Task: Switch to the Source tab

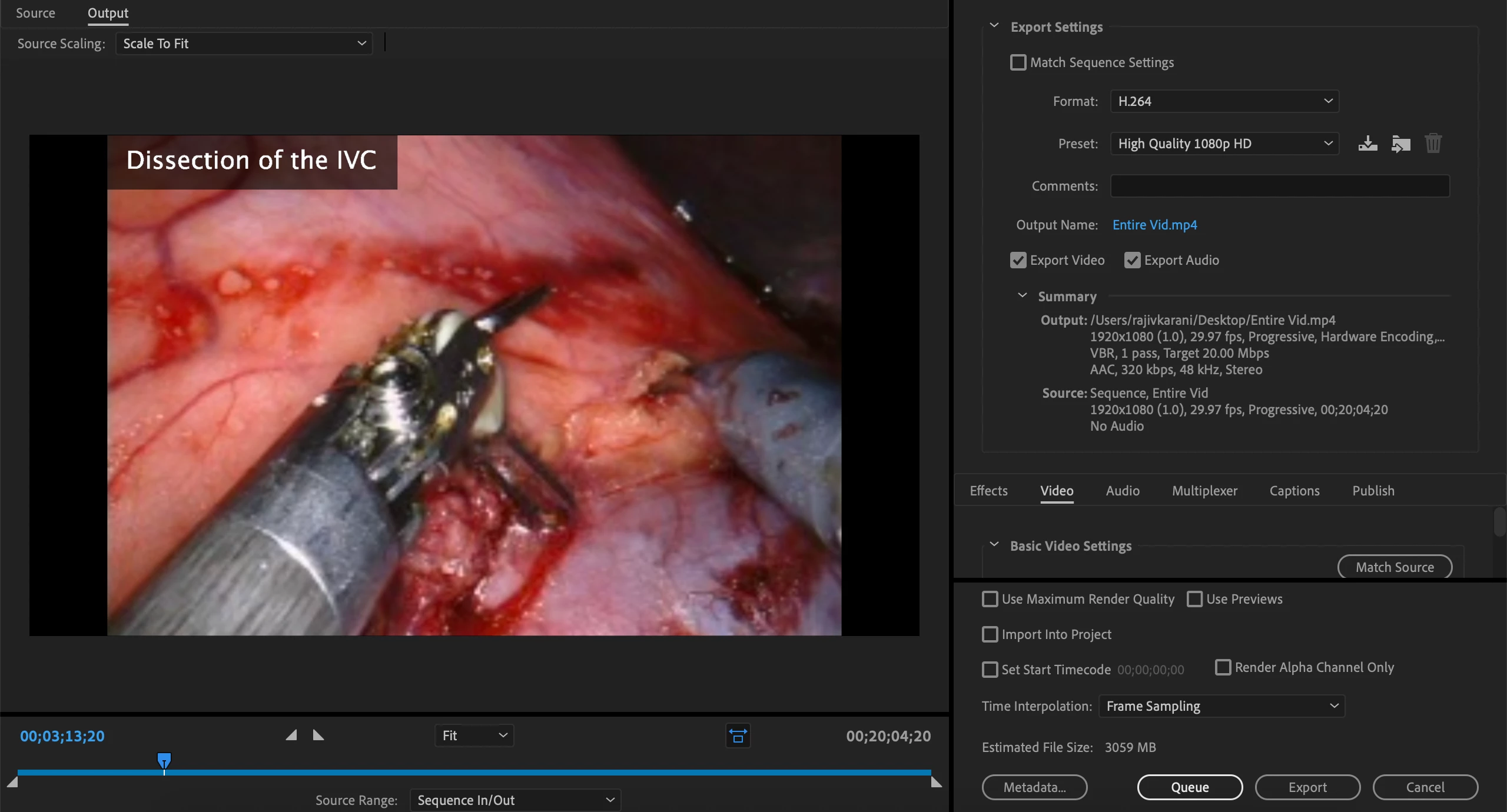Action: coord(35,13)
